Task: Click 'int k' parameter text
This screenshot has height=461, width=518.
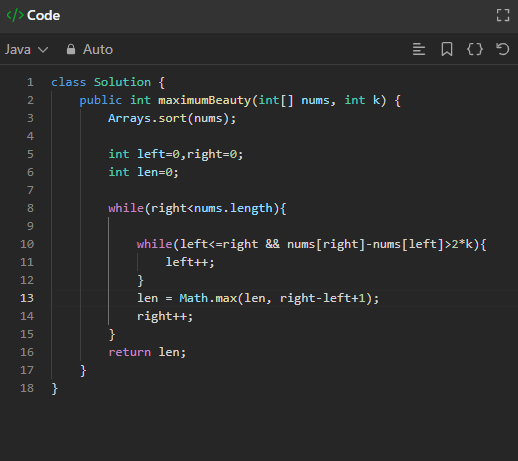Action: click(x=362, y=100)
